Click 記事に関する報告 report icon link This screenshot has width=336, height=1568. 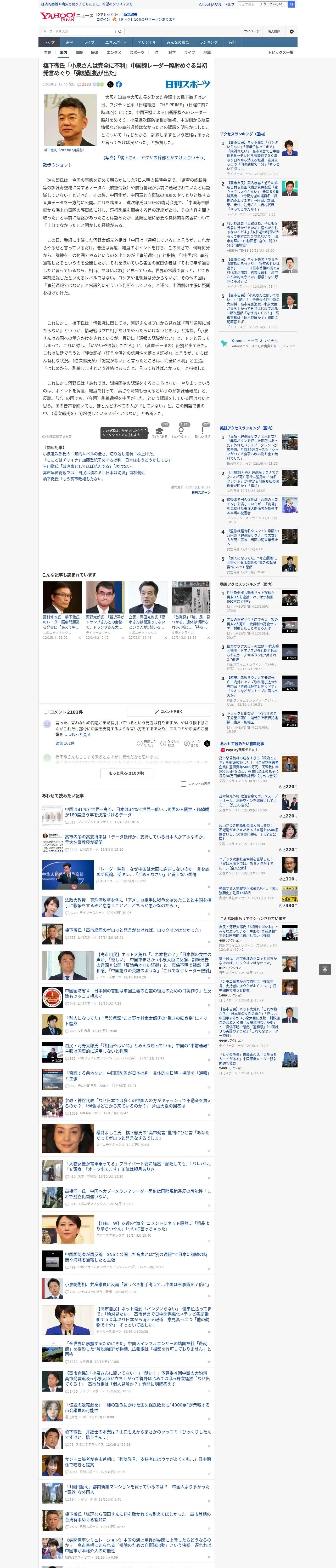point(57,436)
